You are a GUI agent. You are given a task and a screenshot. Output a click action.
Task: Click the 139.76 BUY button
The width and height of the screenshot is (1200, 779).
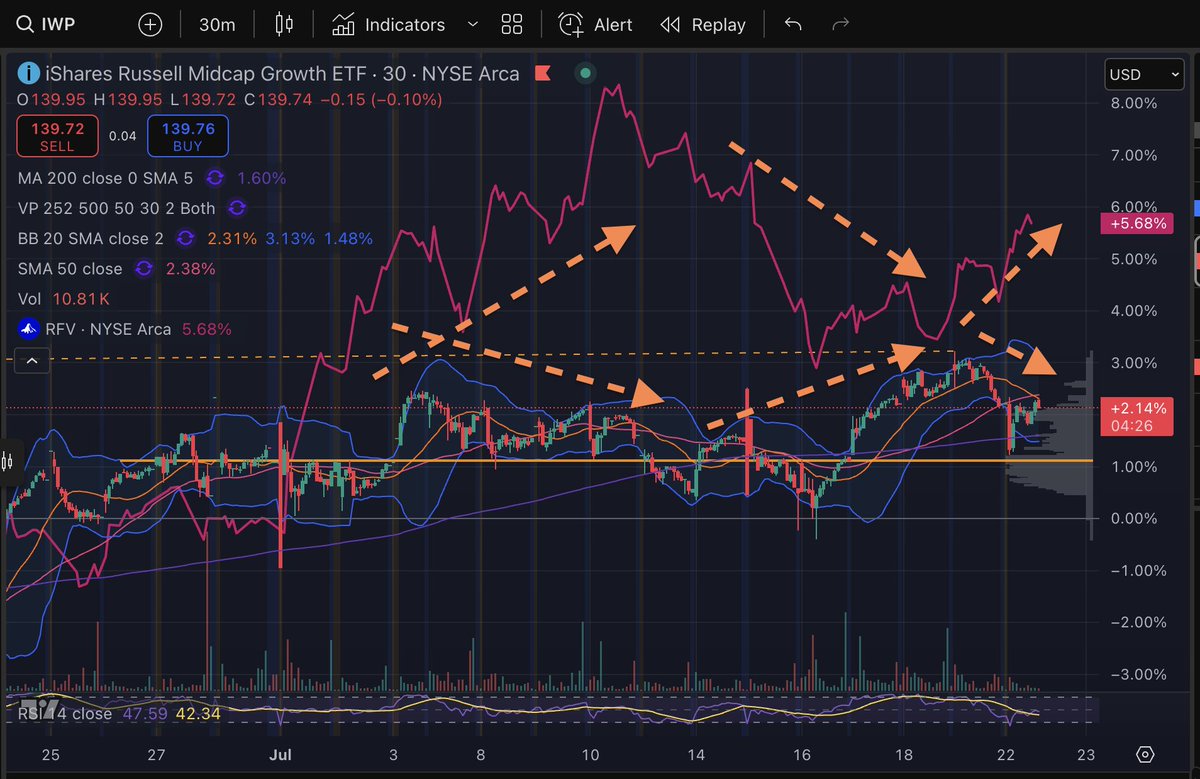[188, 136]
